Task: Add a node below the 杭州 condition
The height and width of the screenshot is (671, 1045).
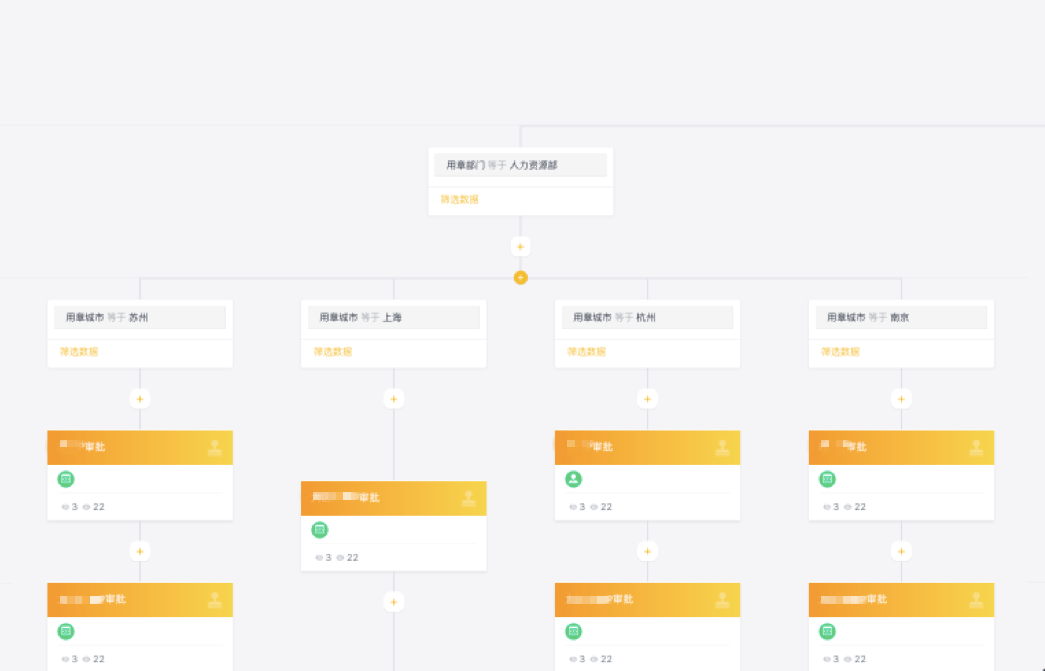Action: [648, 399]
